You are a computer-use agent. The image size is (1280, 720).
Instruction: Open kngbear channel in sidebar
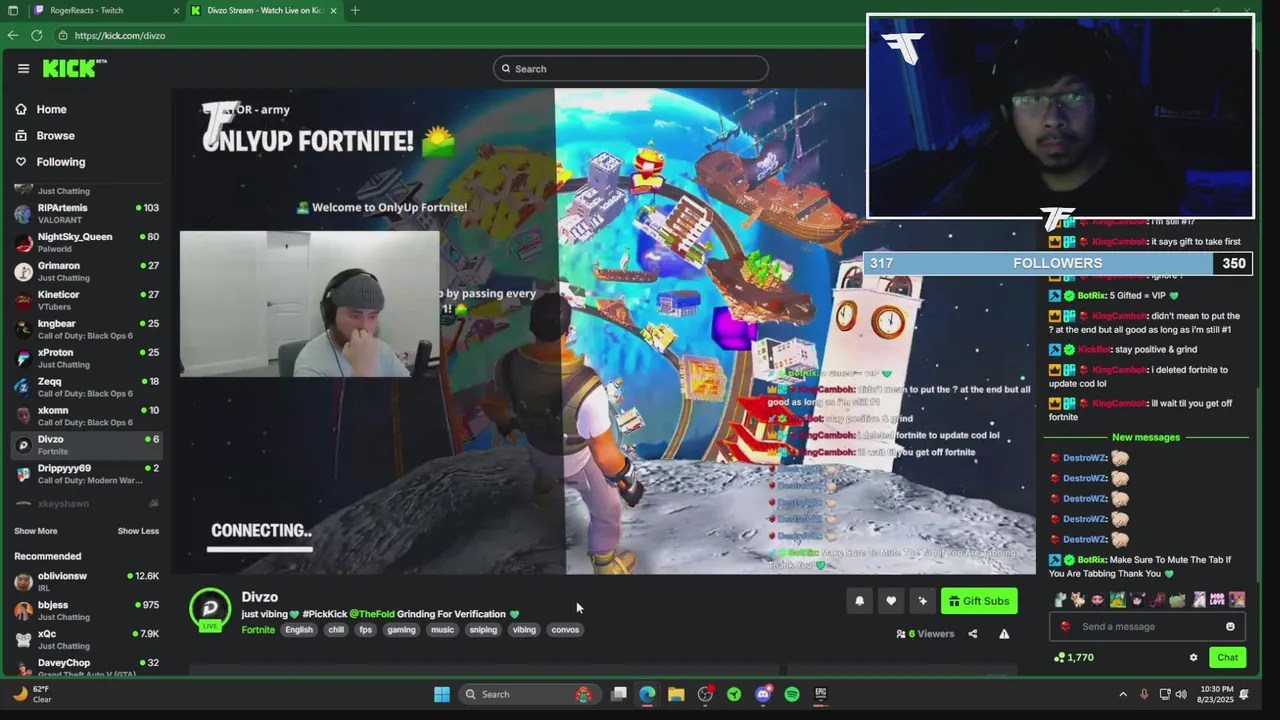tap(87, 329)
